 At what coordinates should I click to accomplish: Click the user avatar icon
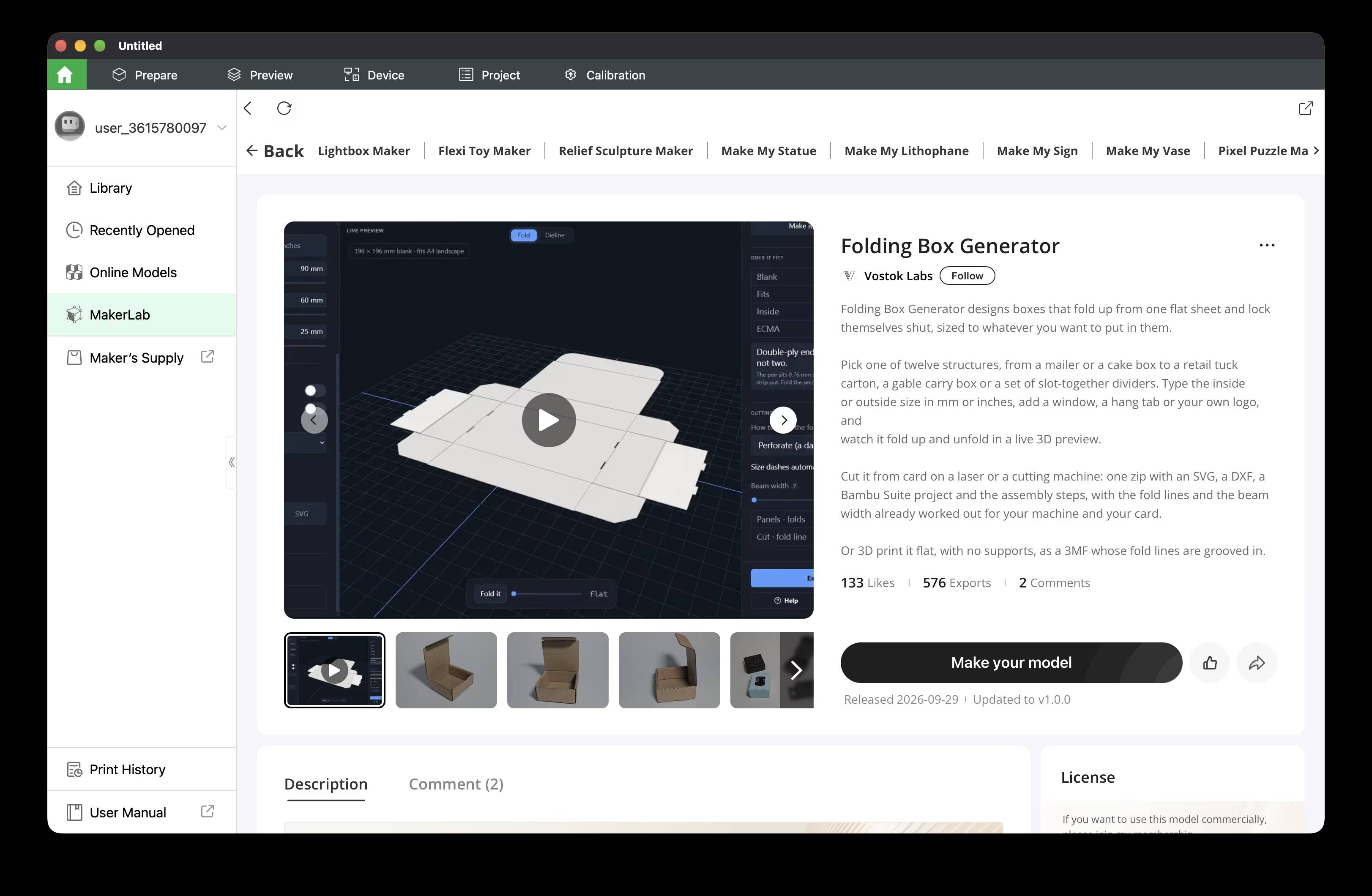(70, 126)
